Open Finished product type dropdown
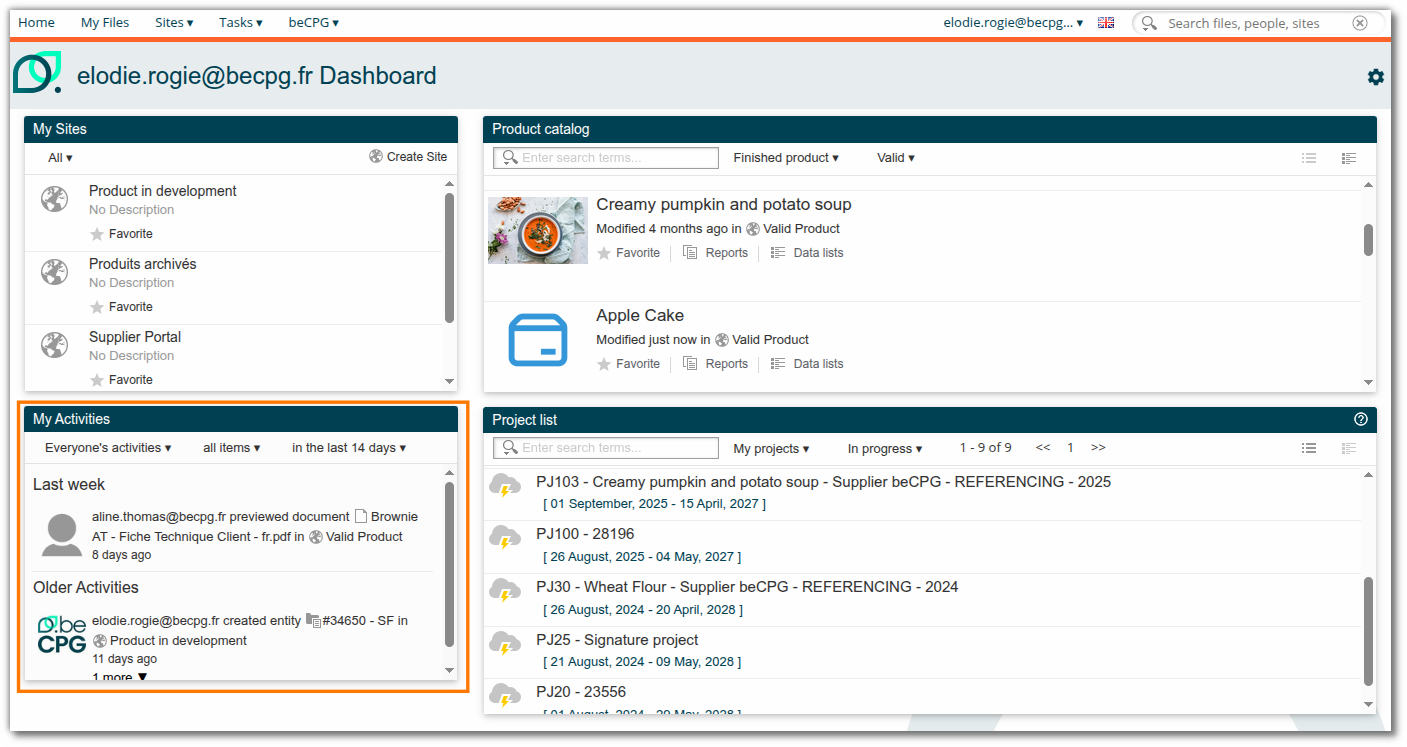This screenshot has width=1407, height=747. pos(786,158)
